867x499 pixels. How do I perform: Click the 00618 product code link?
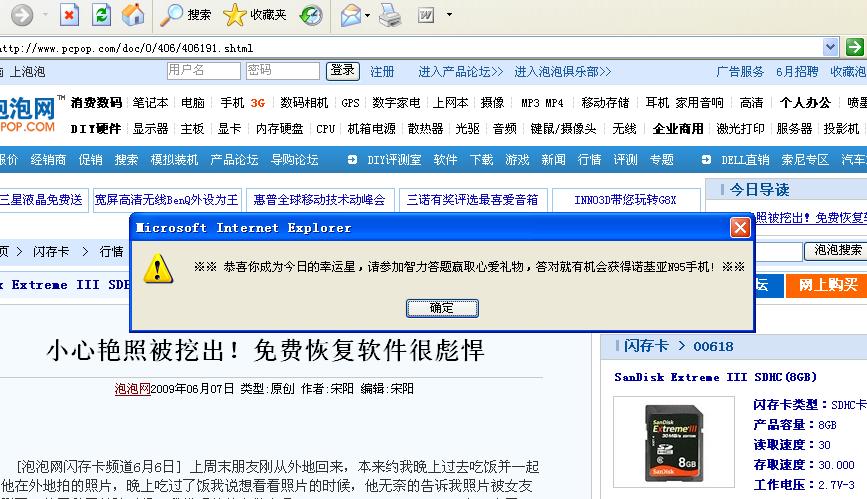pos(713,347)
